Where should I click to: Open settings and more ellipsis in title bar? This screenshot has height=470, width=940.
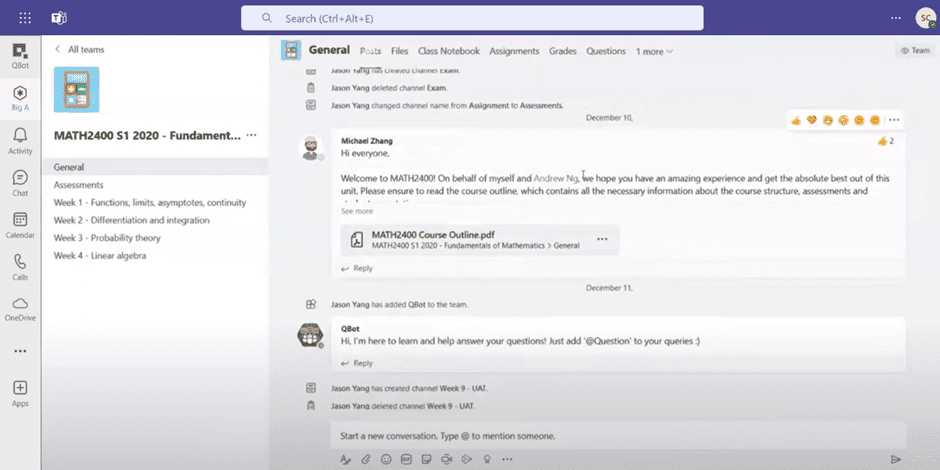click(x=896, y=18)
